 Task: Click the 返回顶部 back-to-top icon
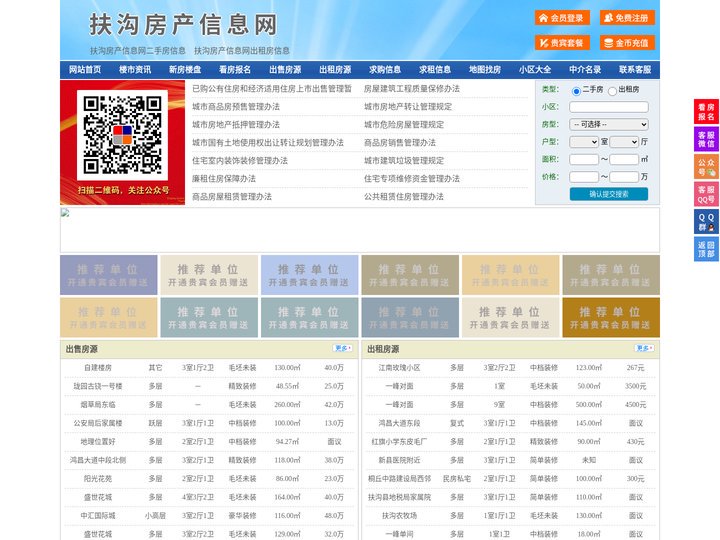pyautogui.click(x=706, y=249)
